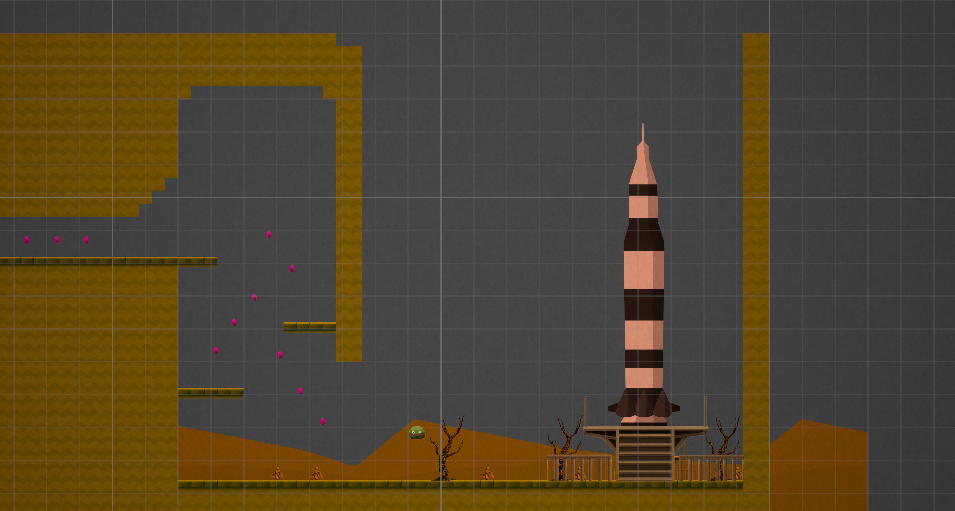
Task: Pick the leftmost gem above the long ledge
Action: tap(27, 239)
